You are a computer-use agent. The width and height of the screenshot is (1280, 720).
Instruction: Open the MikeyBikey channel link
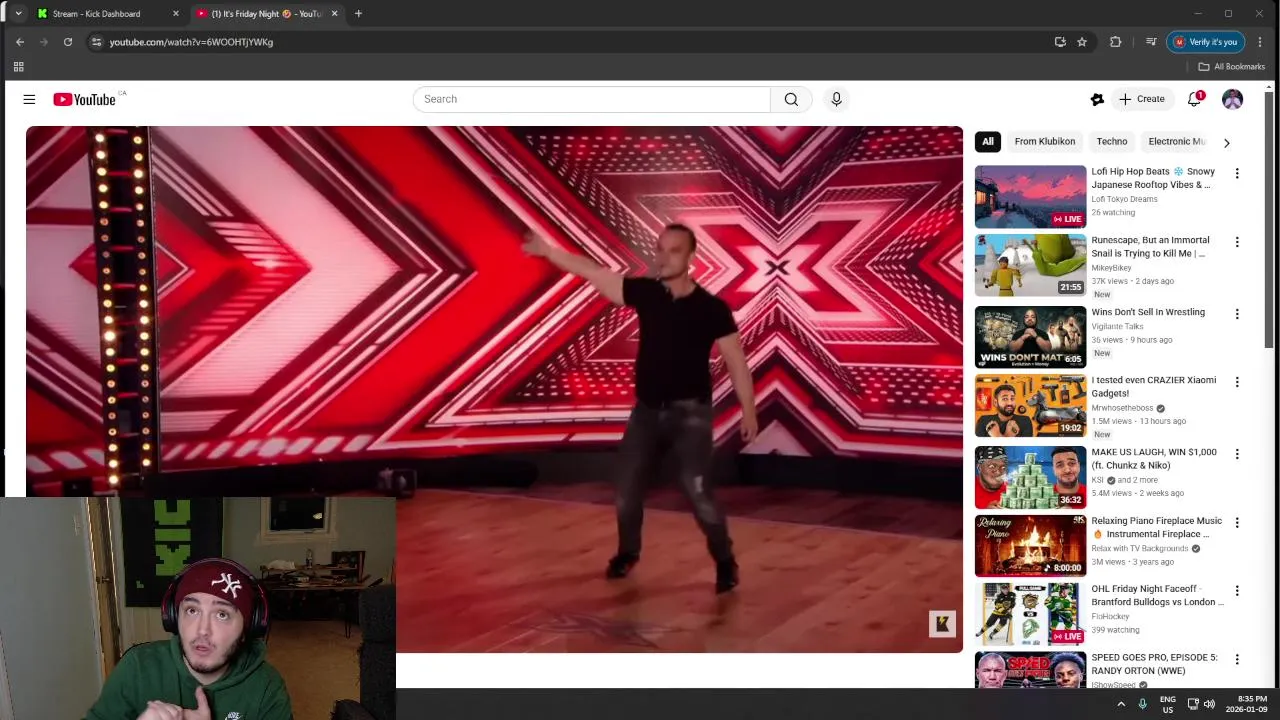tap(1111, 268)
